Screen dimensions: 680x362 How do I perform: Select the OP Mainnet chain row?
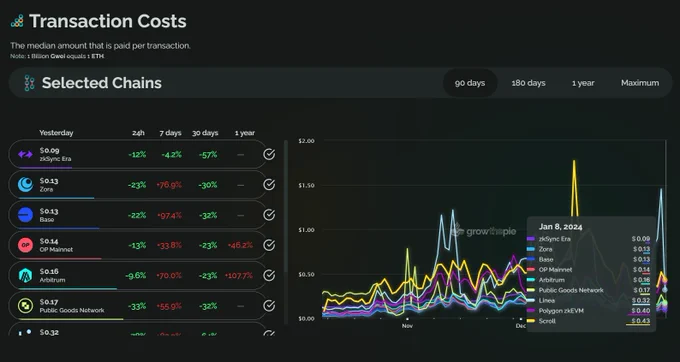137,245
